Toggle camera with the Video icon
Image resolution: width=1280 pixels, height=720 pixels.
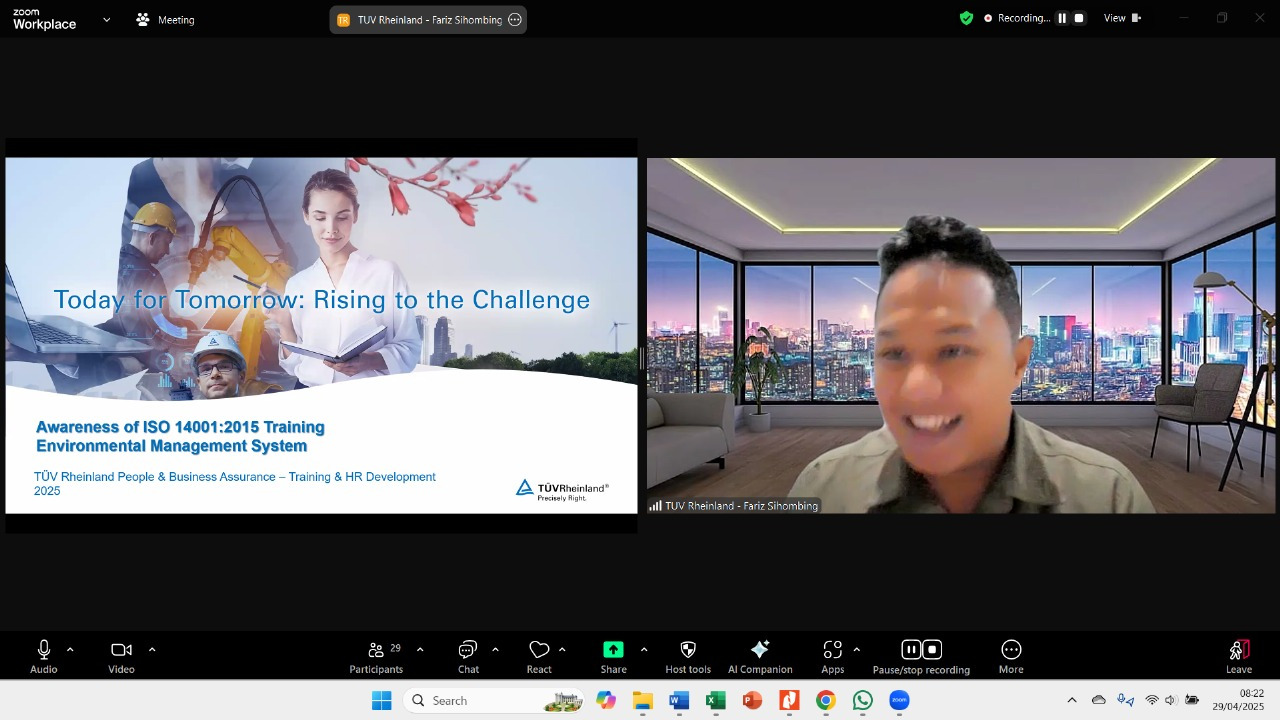click(121, 650)
